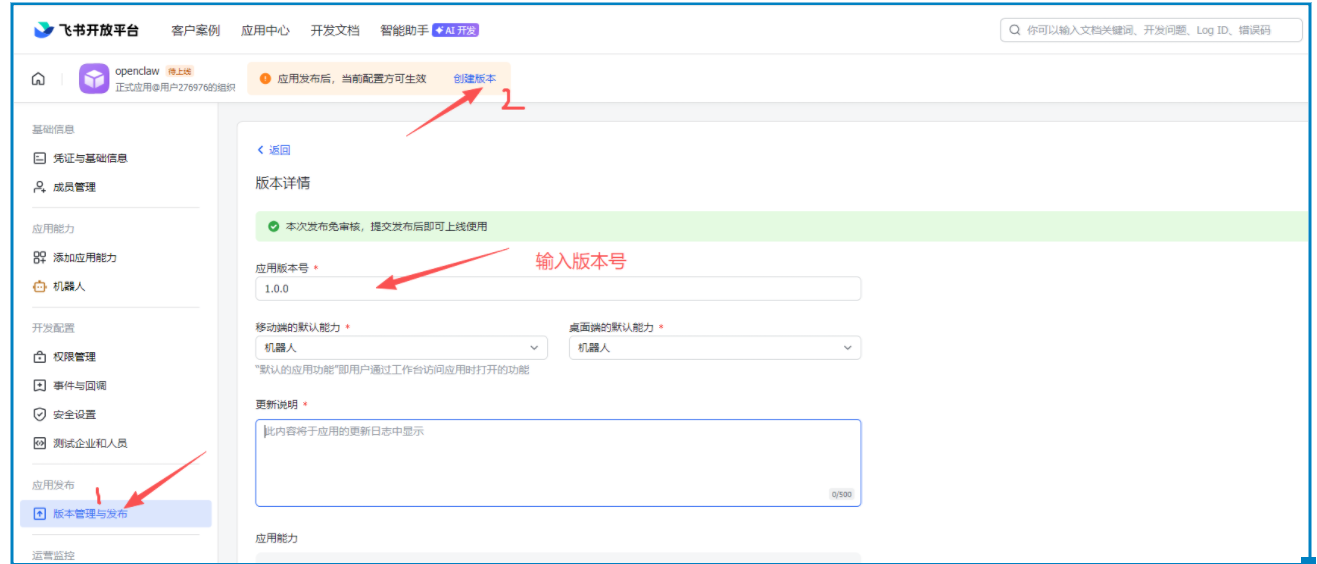Click the 事件与回调 sidebar icon
This screenshot has height=564, width=1317.
[x=40, y=385]
